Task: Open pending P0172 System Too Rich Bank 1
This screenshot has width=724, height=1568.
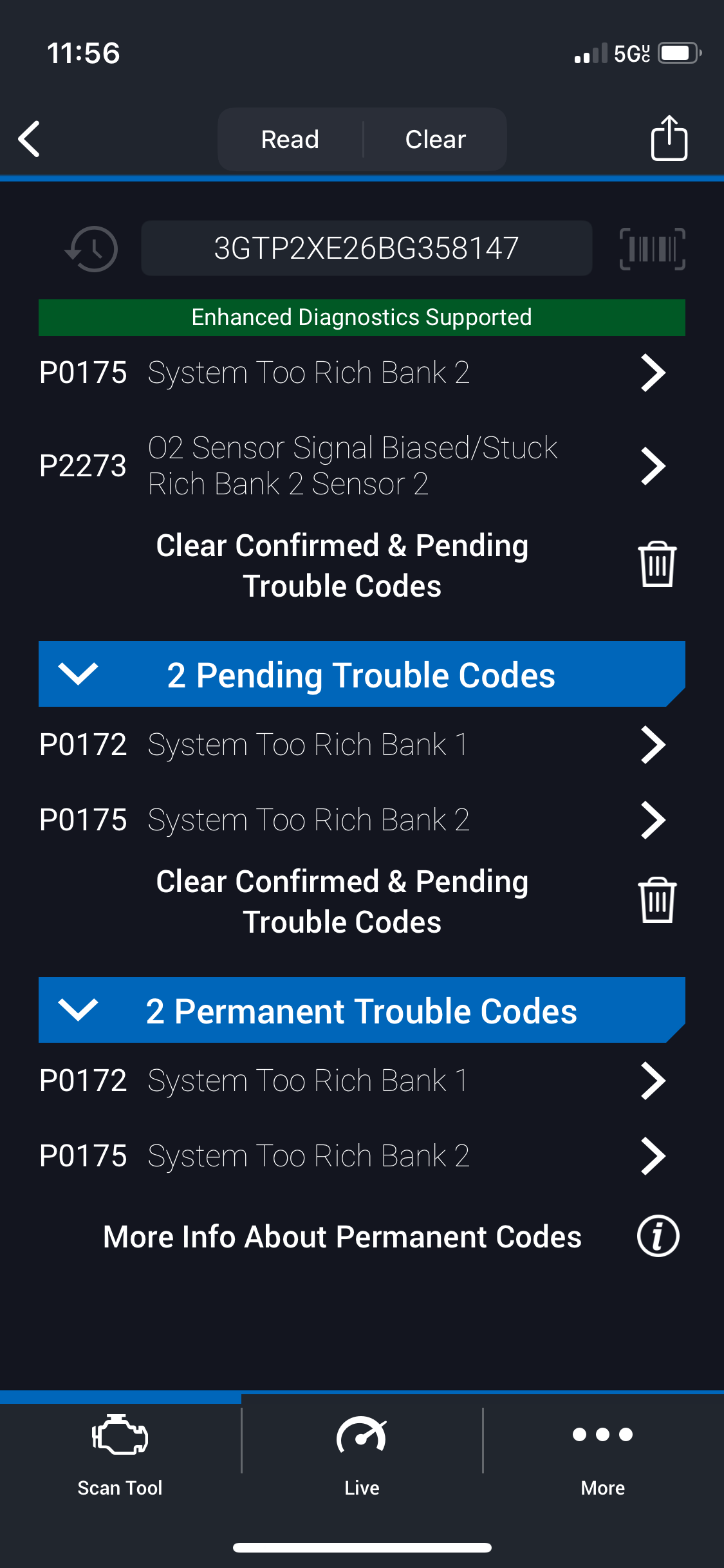Action: tap(353, 745)
